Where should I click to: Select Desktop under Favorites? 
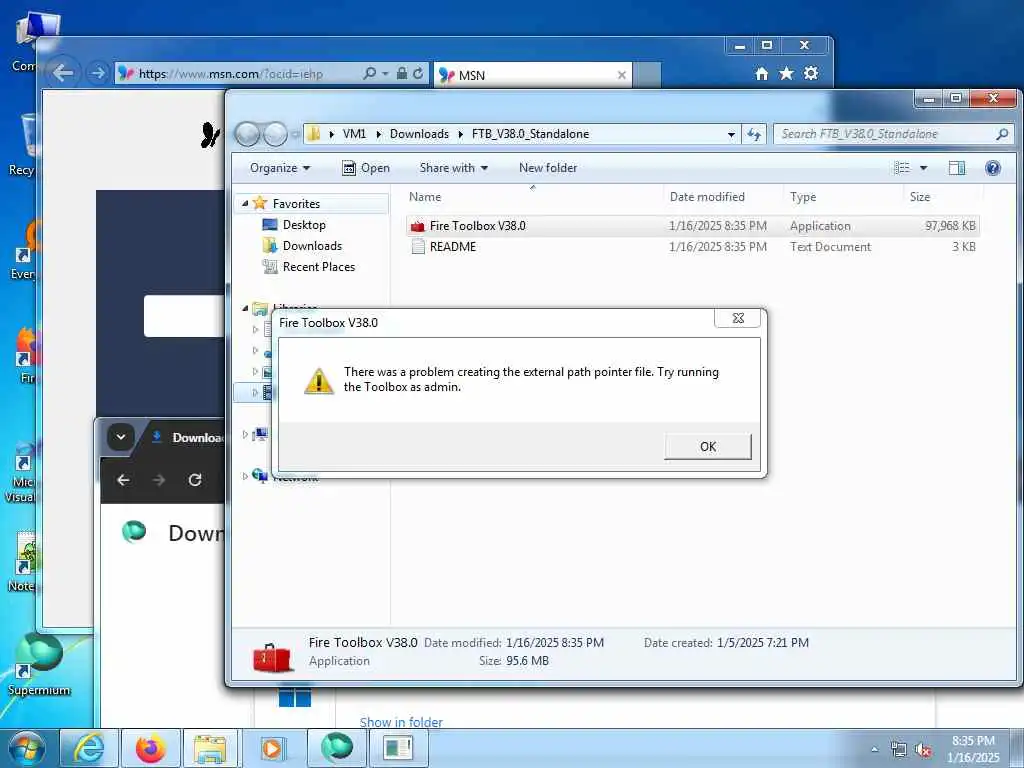coord(304,225)
